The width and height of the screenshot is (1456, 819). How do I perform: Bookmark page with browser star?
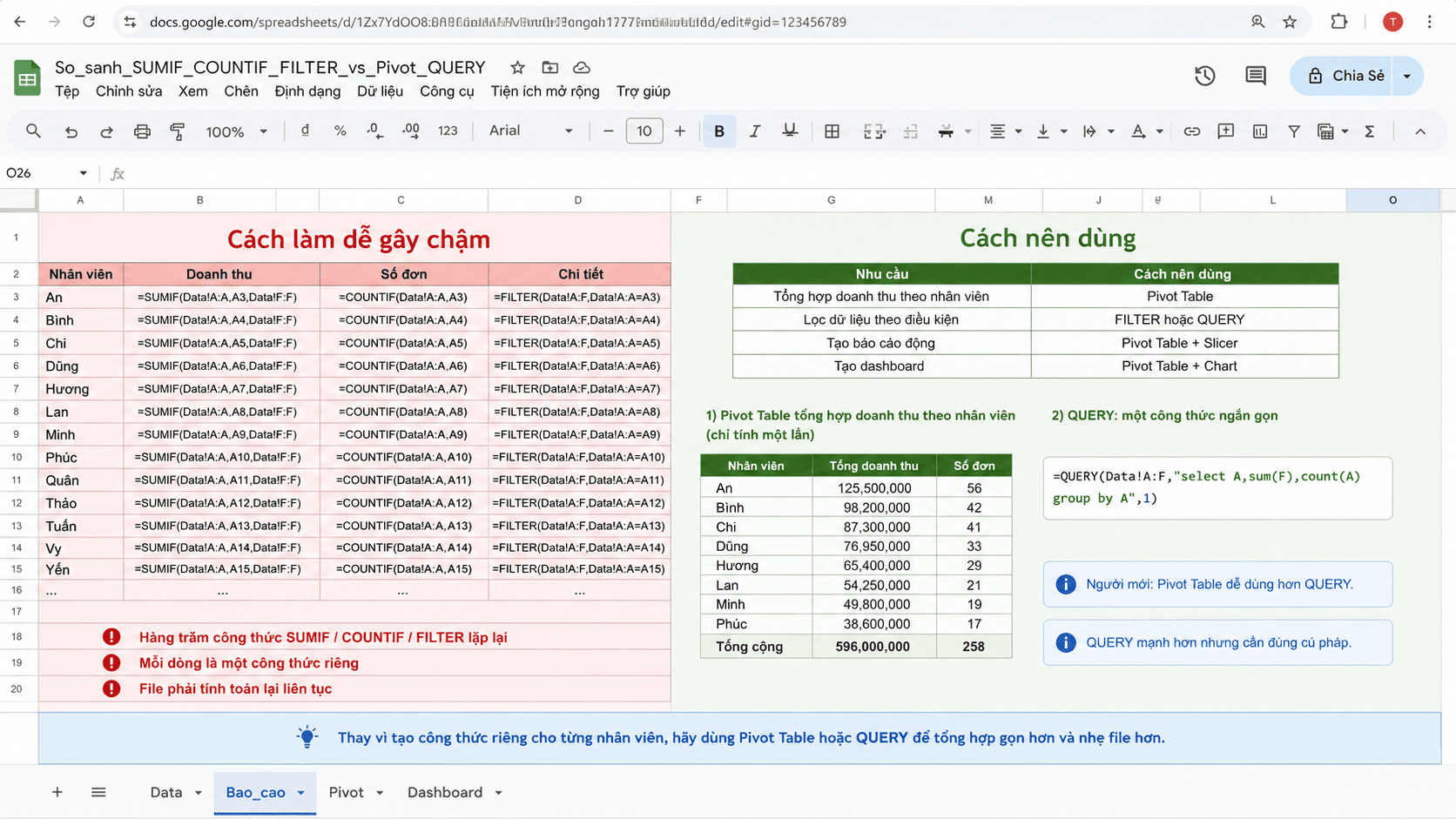(x=1290, y=22)
